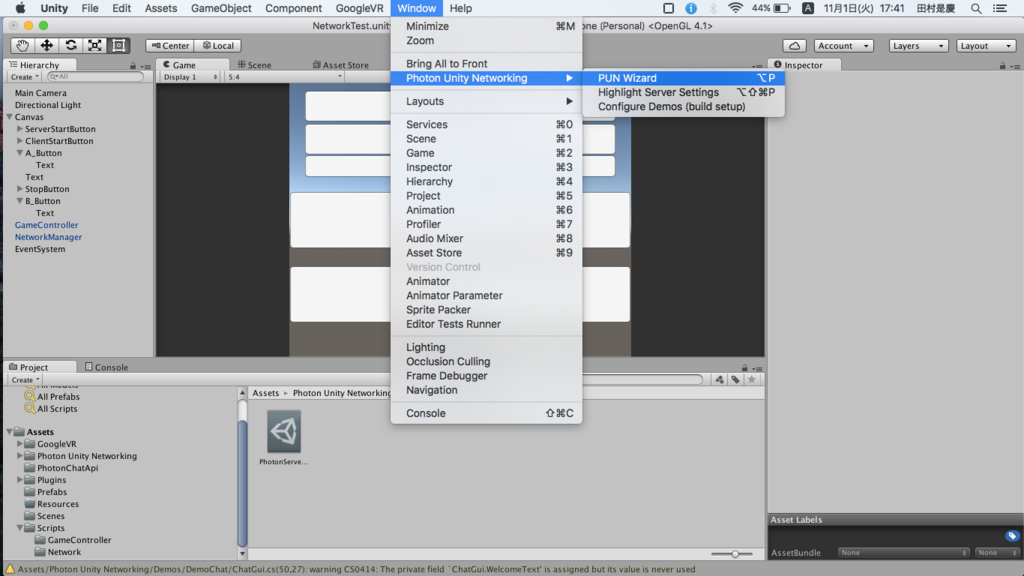Open Display 1 dropdown in Game view
Image resolution: width=1024 pixels, height=576 pixels.
click(189, 77)
